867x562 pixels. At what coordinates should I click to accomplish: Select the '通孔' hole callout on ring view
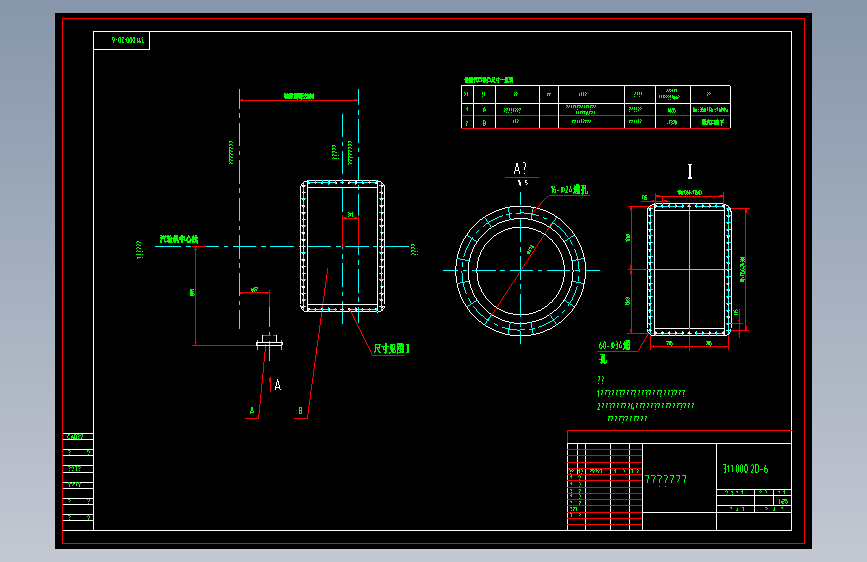click(569, 190)
